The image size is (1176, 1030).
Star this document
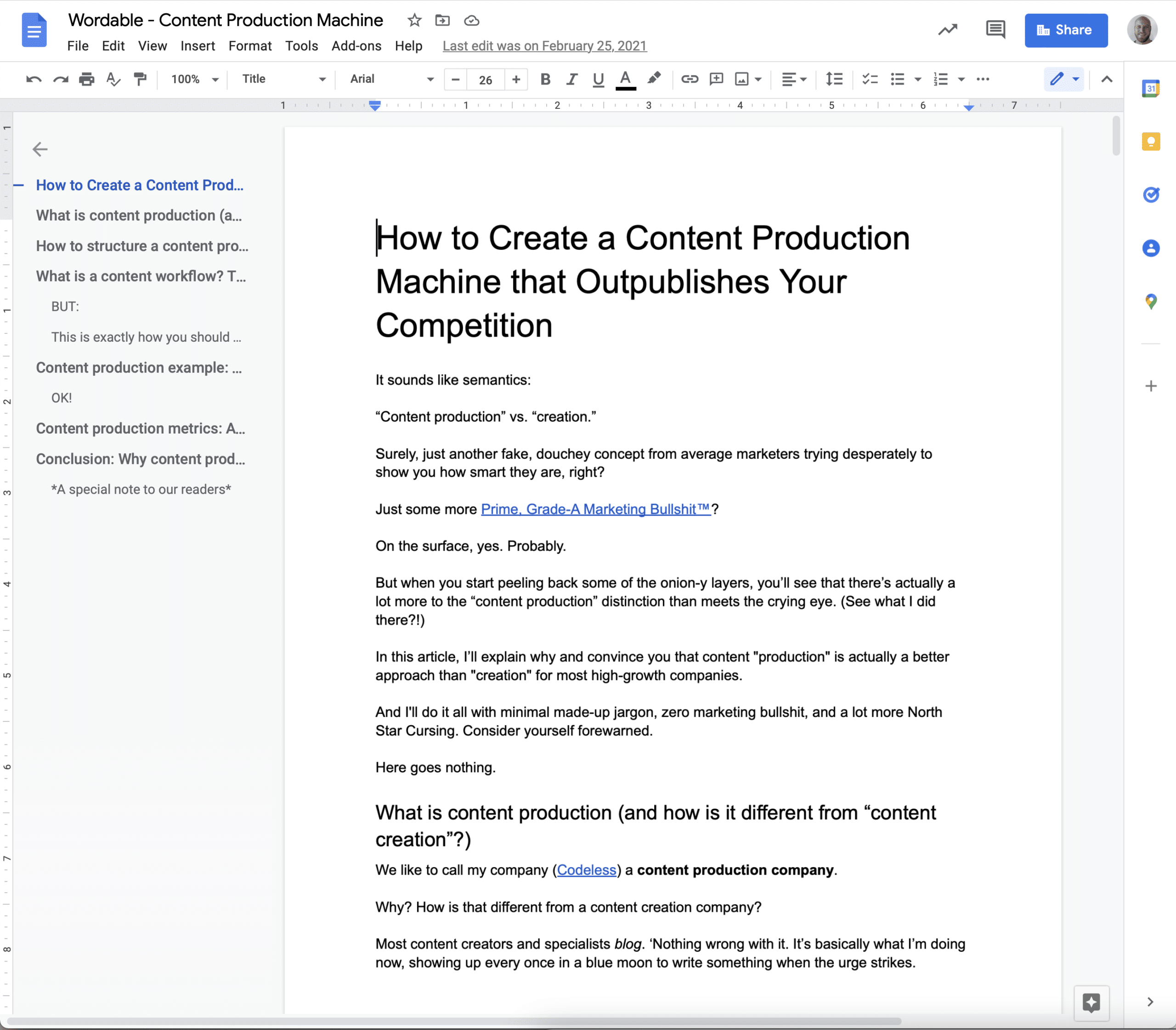414,21
